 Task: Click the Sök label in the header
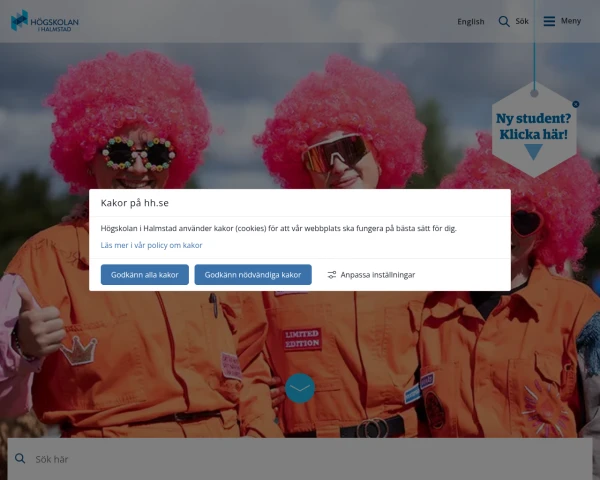point(522,21)
